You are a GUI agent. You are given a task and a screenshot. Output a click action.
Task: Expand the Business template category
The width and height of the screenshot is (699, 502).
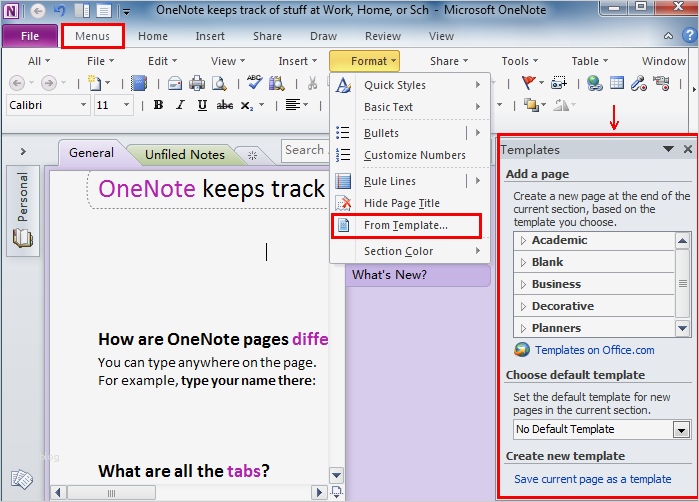coord(523,284)
